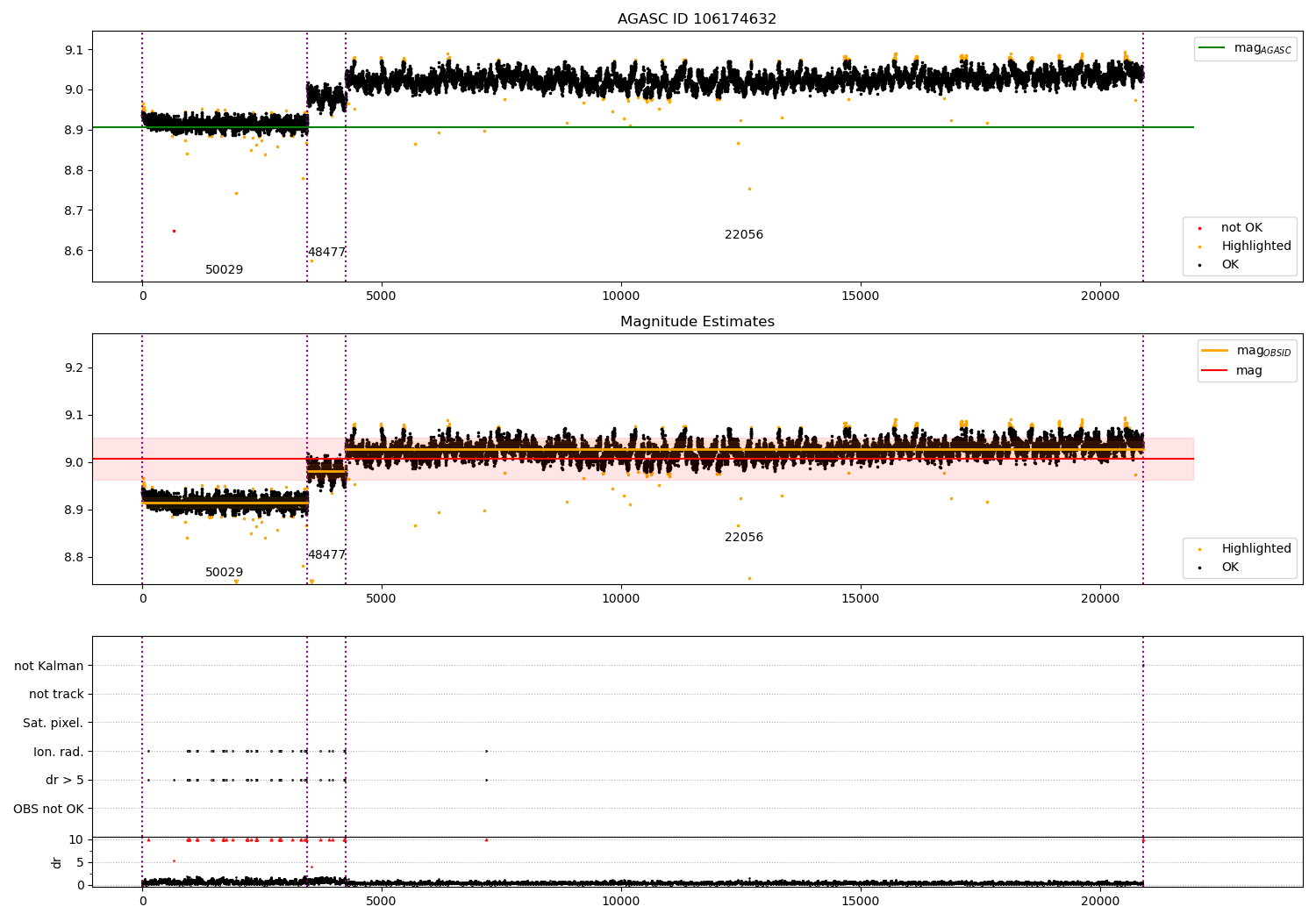
Task: Click the 'AGASC ID 106174632' plot title
Action: point(697,19)
